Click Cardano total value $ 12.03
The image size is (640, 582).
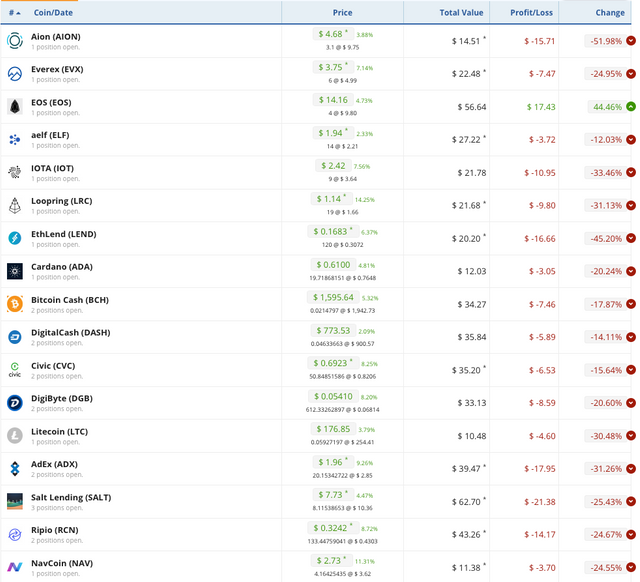pos(471,271)
